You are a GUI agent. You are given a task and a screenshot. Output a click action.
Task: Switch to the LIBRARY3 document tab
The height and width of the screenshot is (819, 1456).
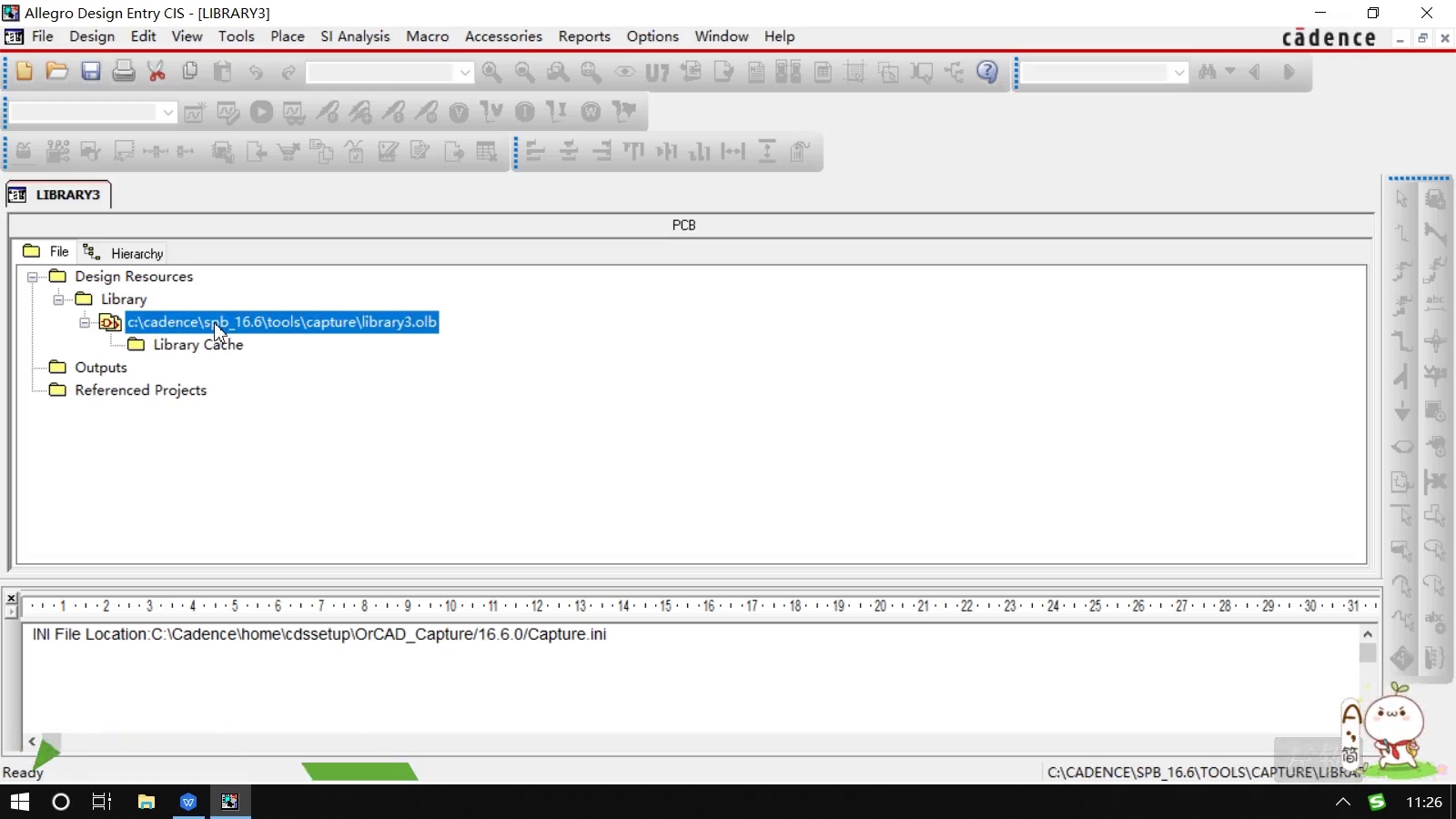58,195
